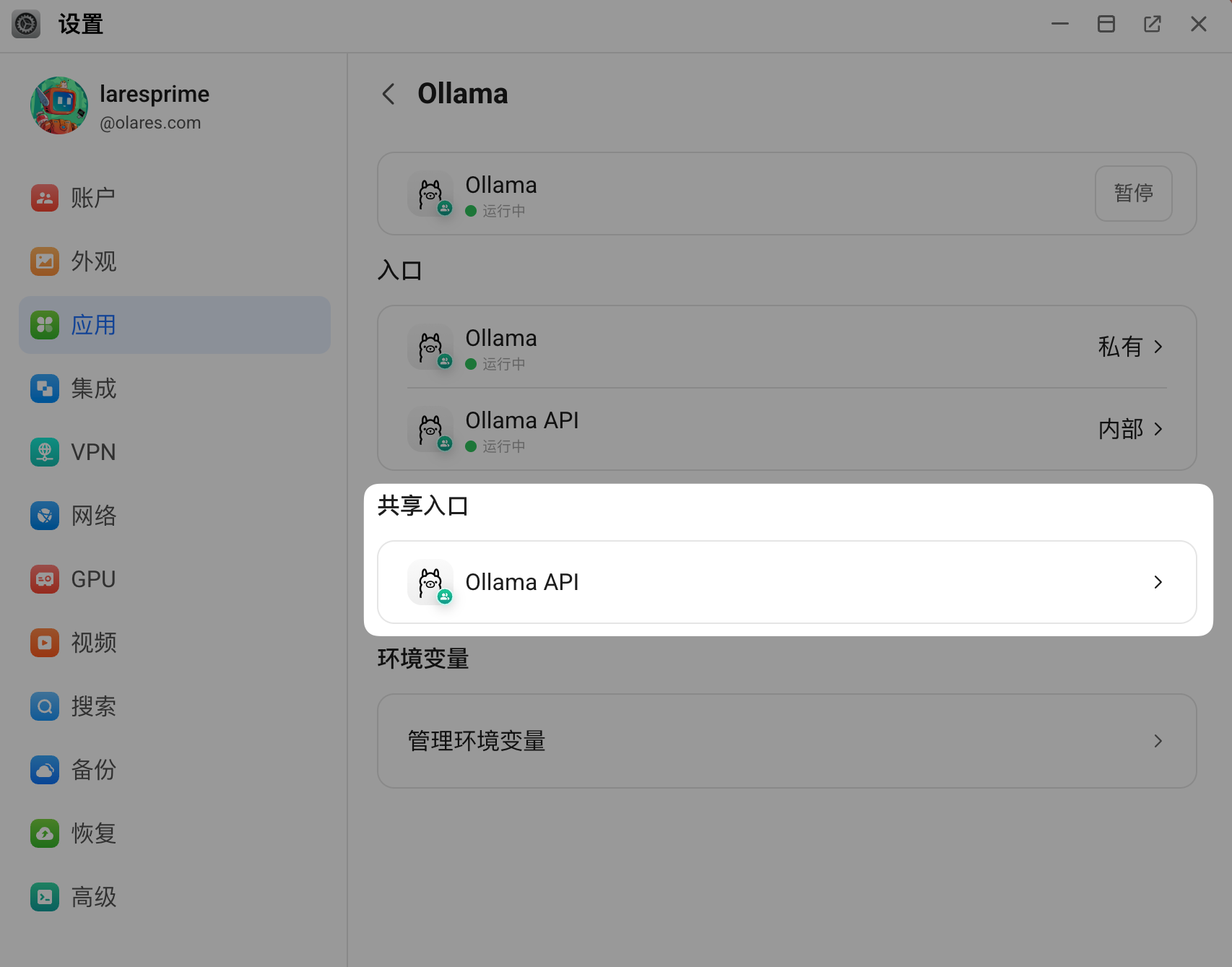Click the 搜索 sidebar icon

click(x=45, y=706)
